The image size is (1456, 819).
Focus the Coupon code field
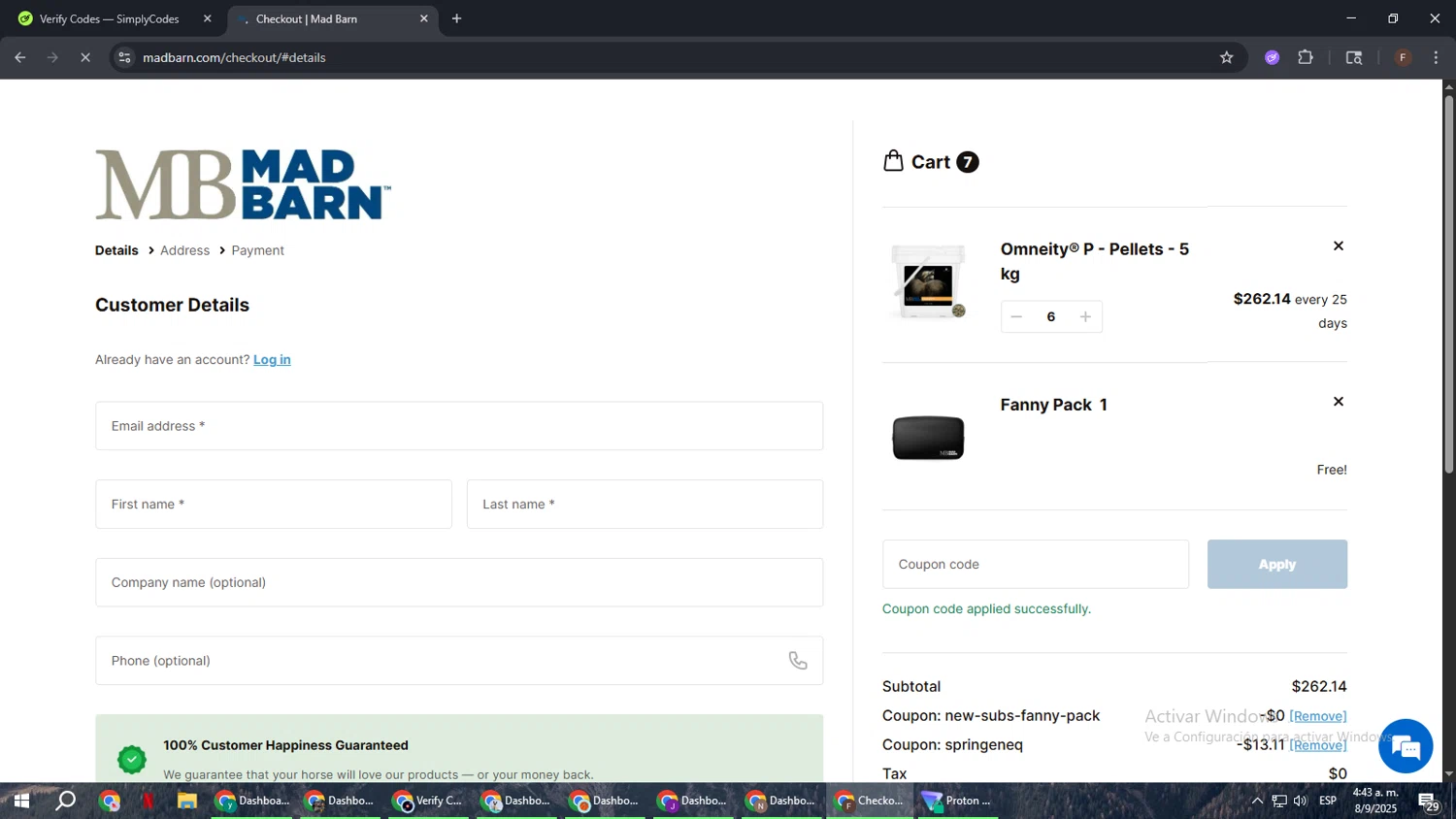1036,564
